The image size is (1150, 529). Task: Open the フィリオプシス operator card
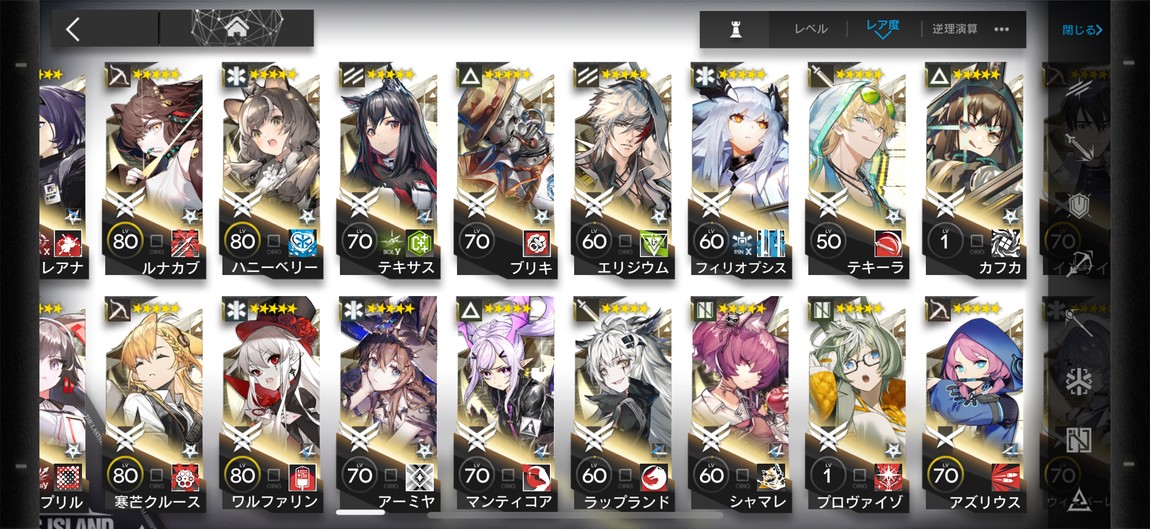(741, 170)
